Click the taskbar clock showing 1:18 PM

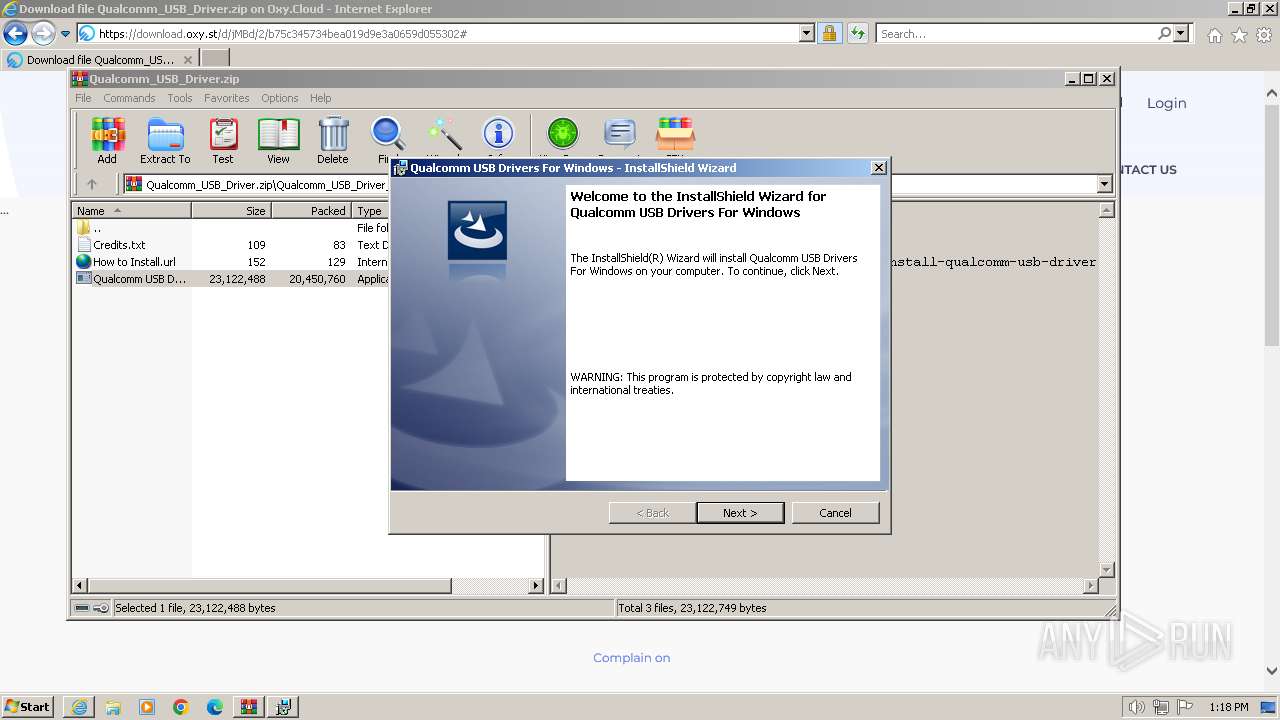pos(1228,707)
